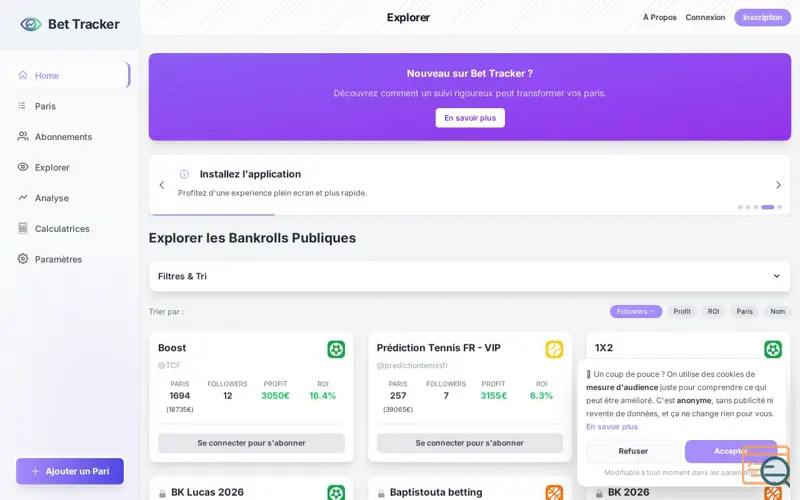Viewport: 800px width, 500px height.
Task: Click the lock icon beside Baptistouta betting
Action: 381,493
